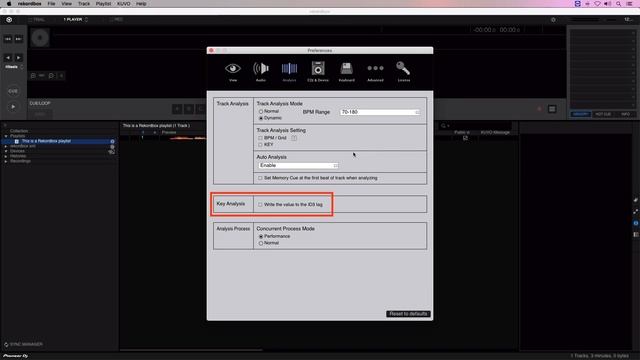This screenshot has height=360, width=640.
Task: Expand the Histories tree node
Action: coord(6,156)
